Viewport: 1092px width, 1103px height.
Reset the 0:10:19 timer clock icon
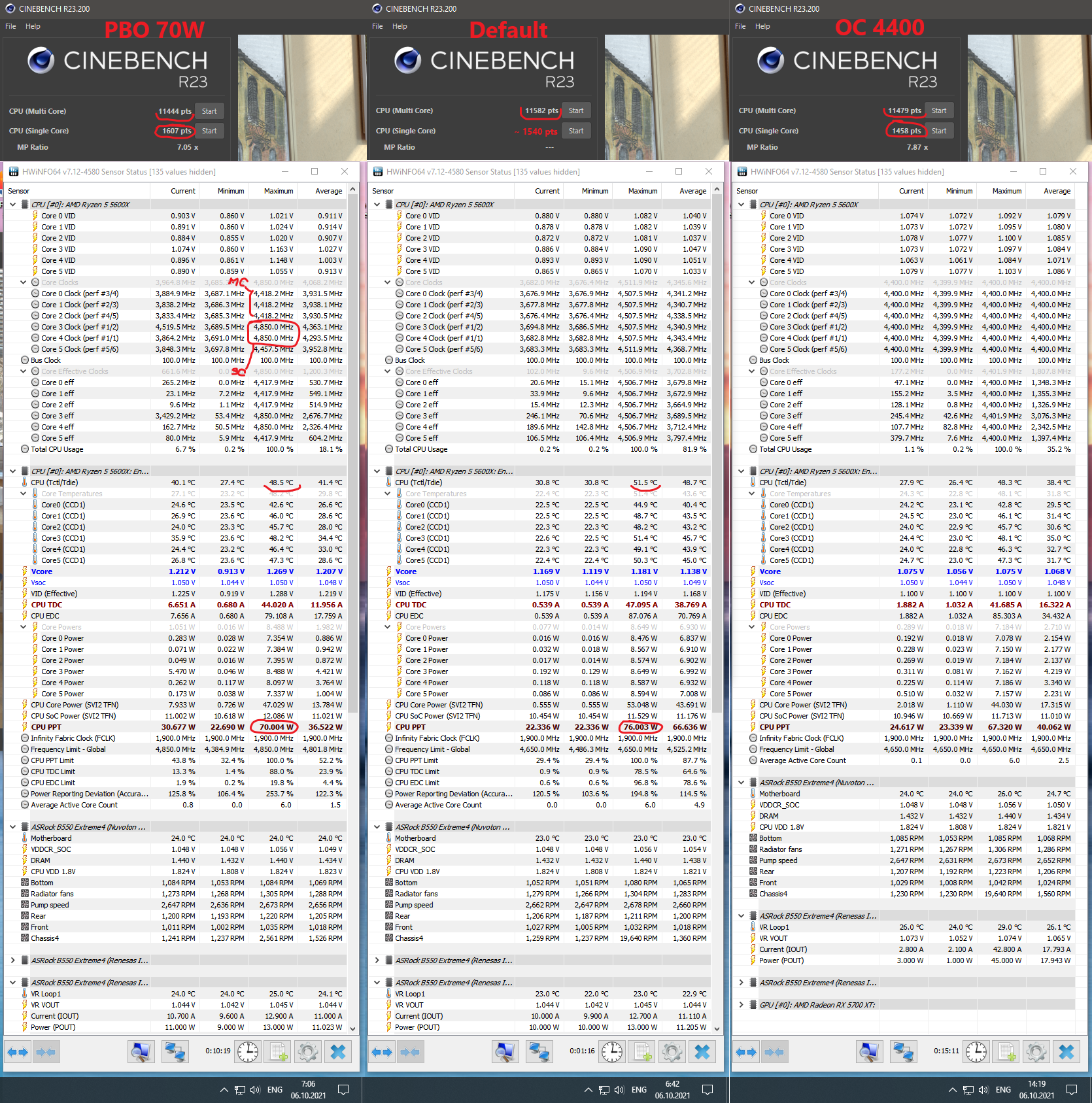(248, 1052)
